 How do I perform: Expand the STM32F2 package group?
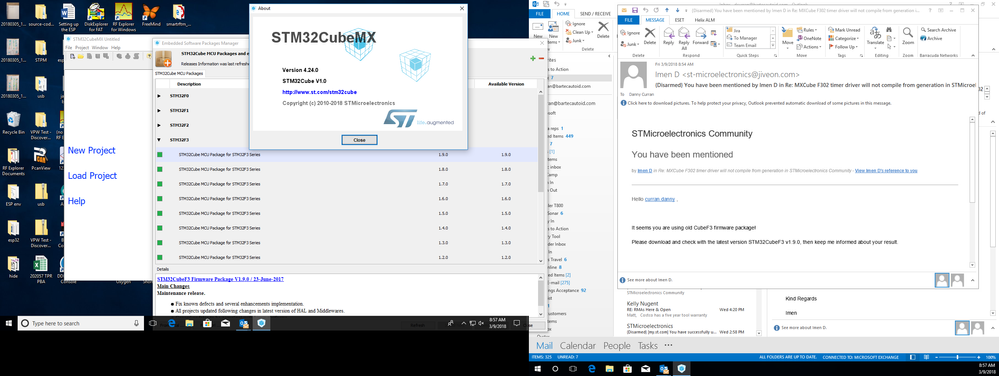pyautogui.click(x=159, y=125)
